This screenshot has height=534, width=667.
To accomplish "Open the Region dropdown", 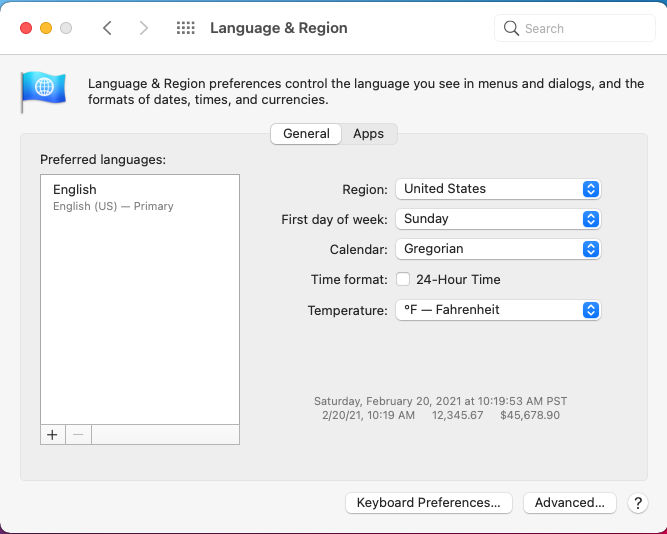I will click(x=498, y=189).
